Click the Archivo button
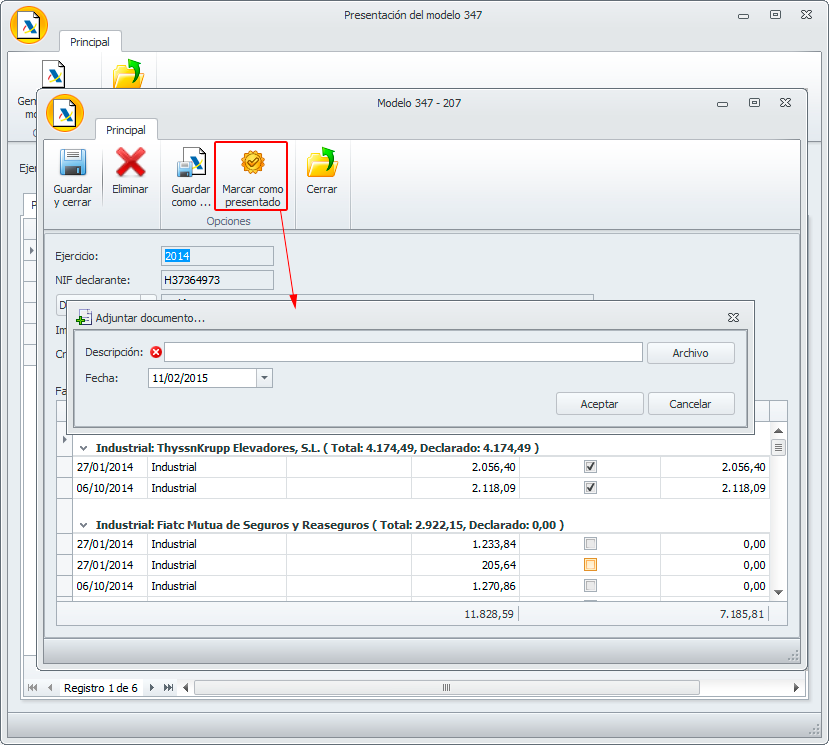The height and width of the screenshot is (745, 829). (690, 353)
